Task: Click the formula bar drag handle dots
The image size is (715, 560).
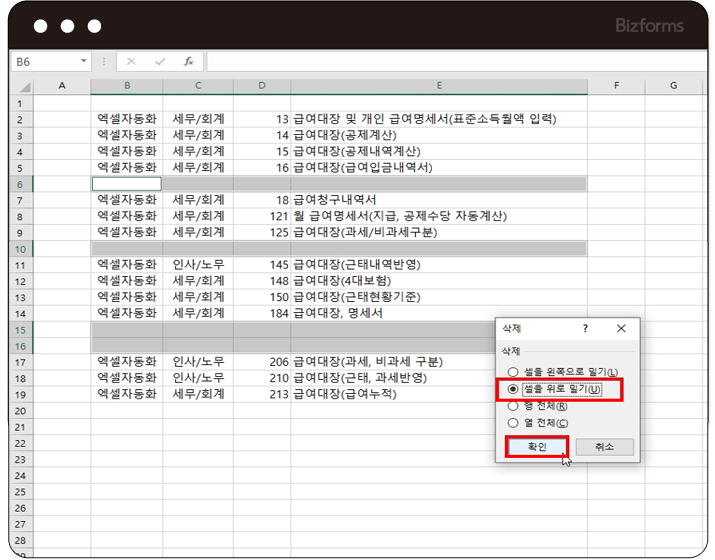Action: (106, 61)
